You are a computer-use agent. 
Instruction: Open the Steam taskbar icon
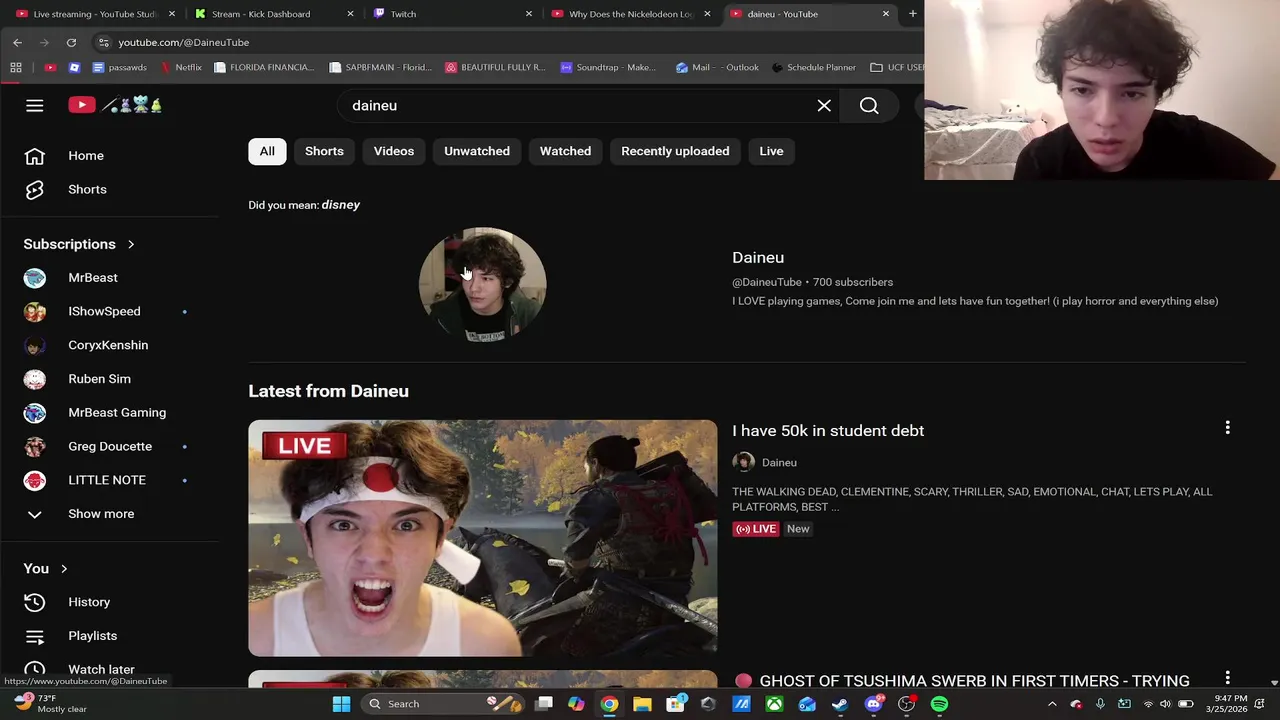840,704
